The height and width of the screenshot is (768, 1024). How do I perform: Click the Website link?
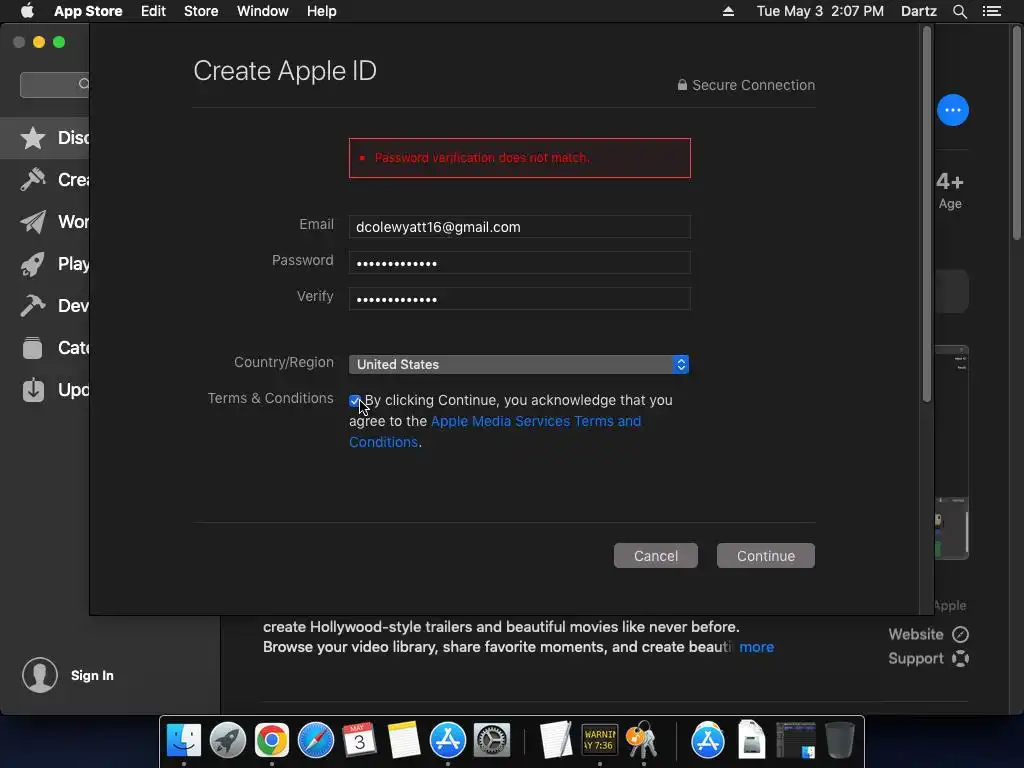pos(916,634)
